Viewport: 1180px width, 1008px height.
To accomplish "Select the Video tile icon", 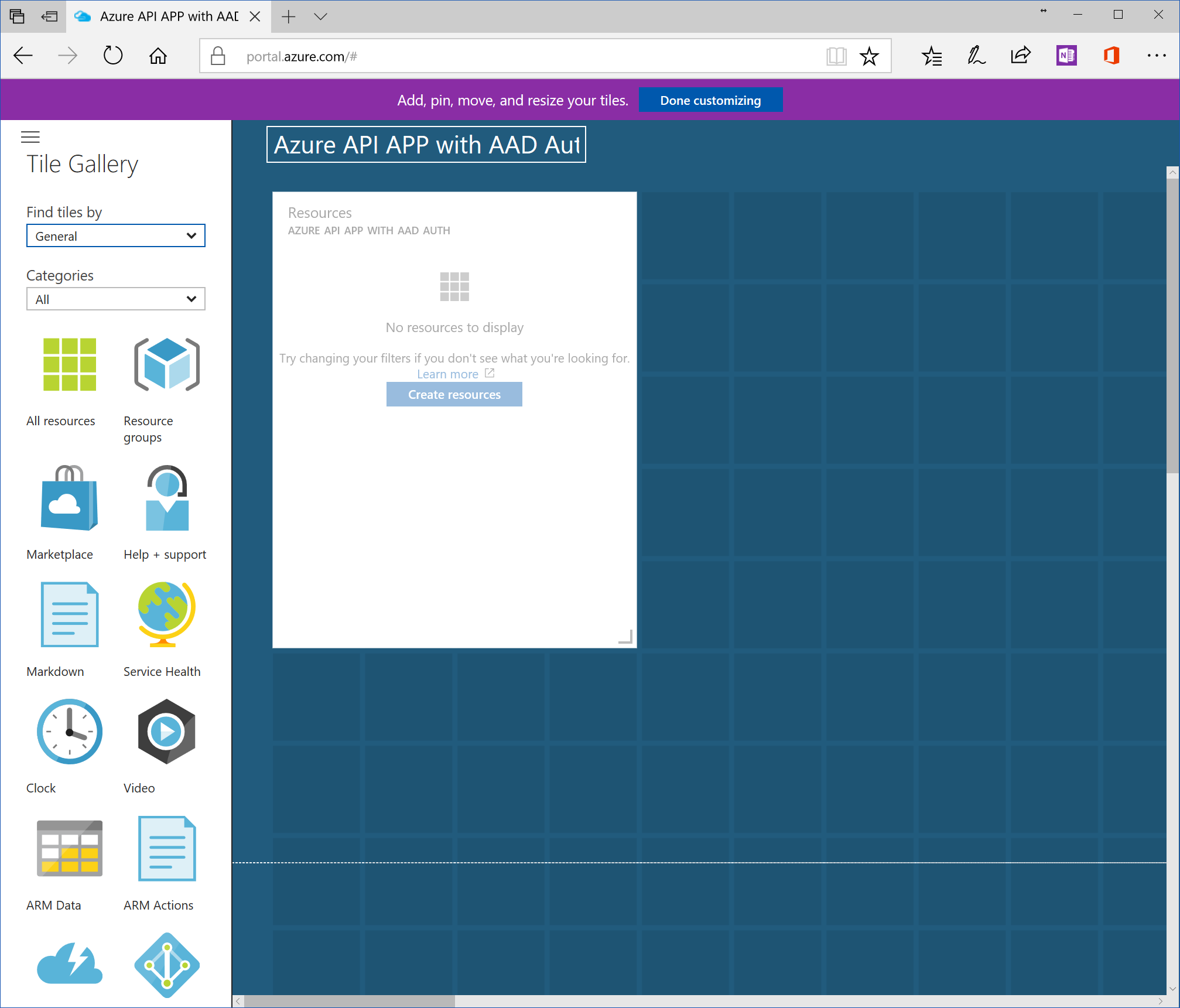I will [167, 732].
